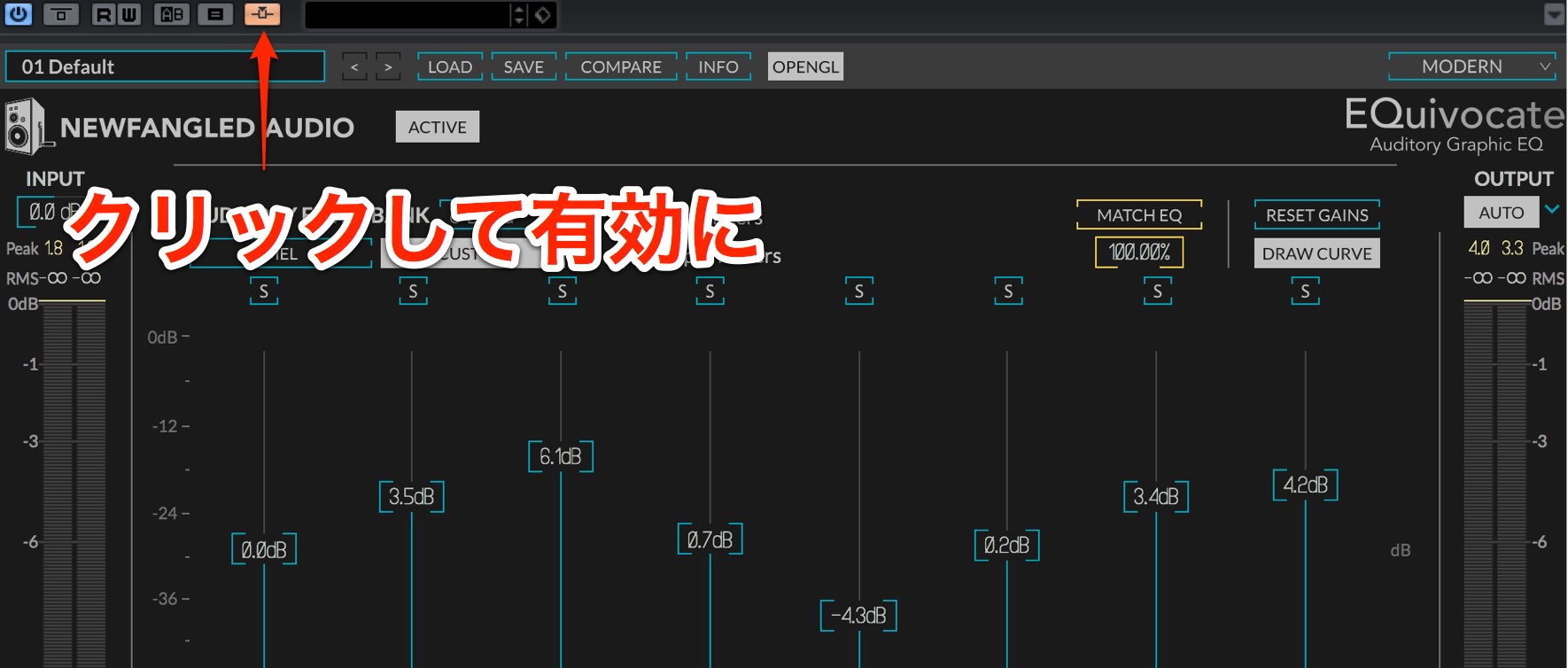Viewport: 1568px width, 668px height.
Task: Click the MATCH EQ button
Action: tap(1139, 214)
